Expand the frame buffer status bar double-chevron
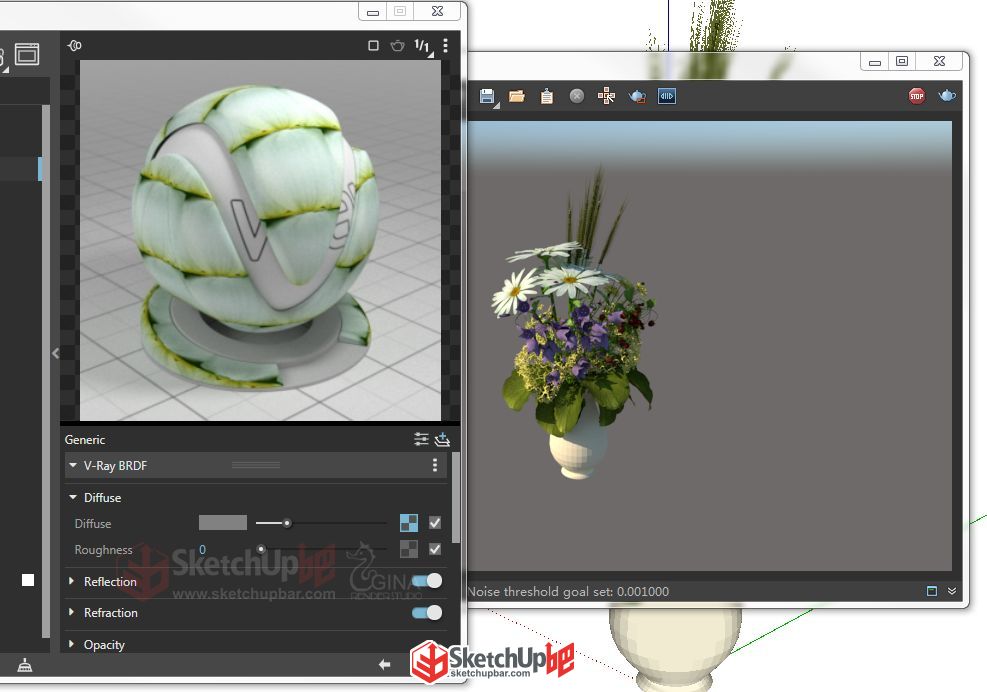This screenshot has width=987, height=692. [952, 591]
